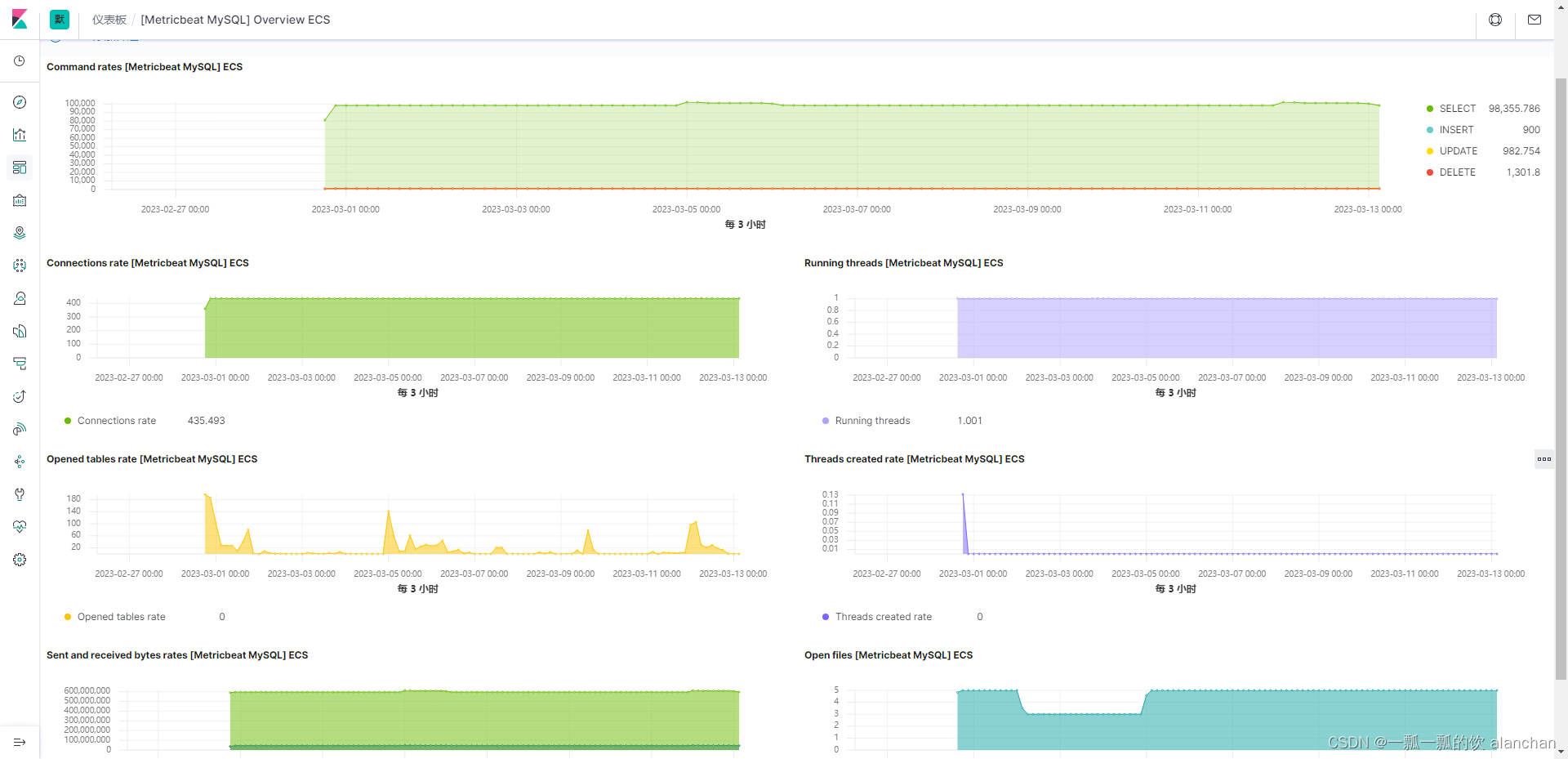Open the Maps app icon
Viewport: 1568px width, 759px height.
tap(20, 232)
